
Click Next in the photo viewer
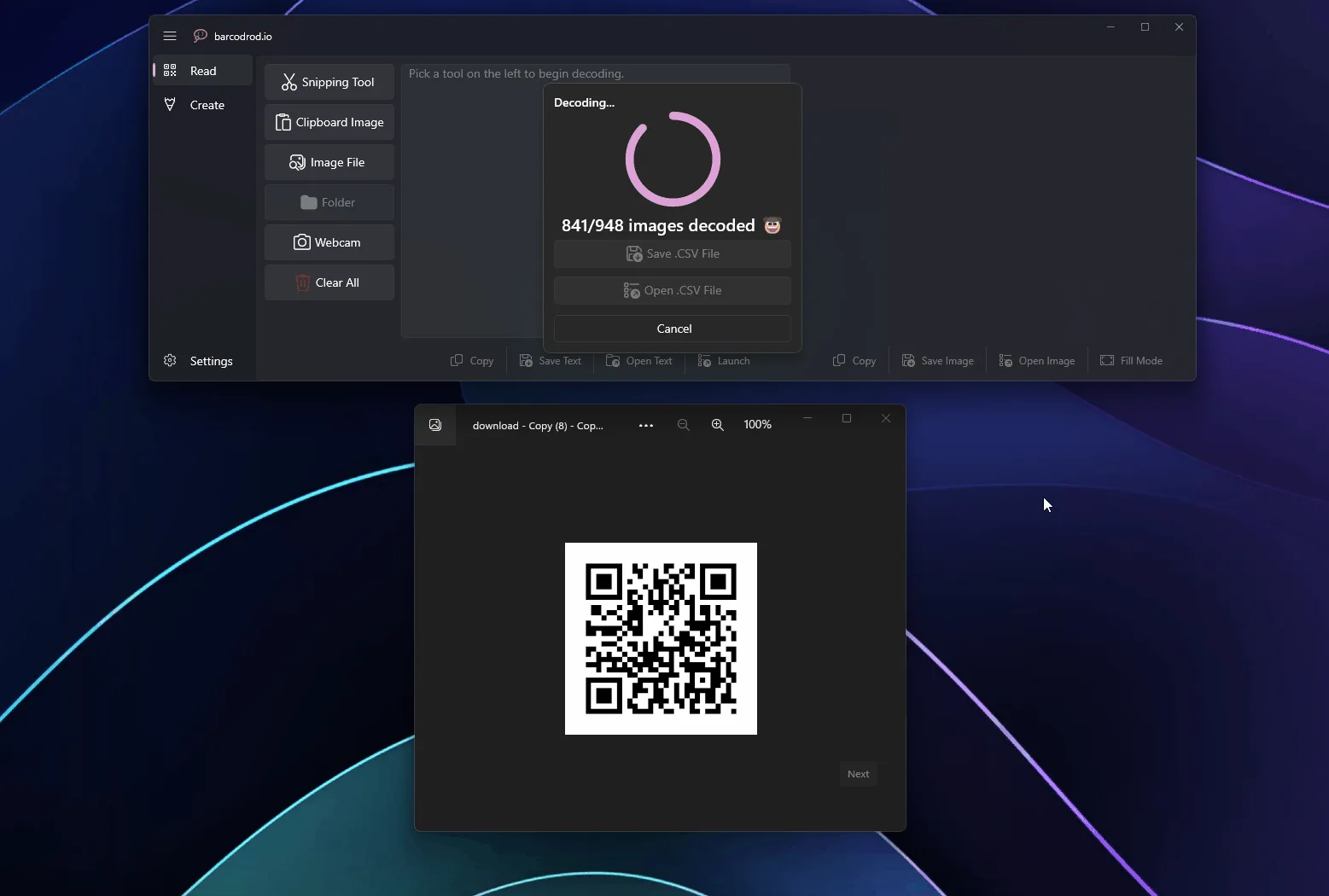coord(858,774)
